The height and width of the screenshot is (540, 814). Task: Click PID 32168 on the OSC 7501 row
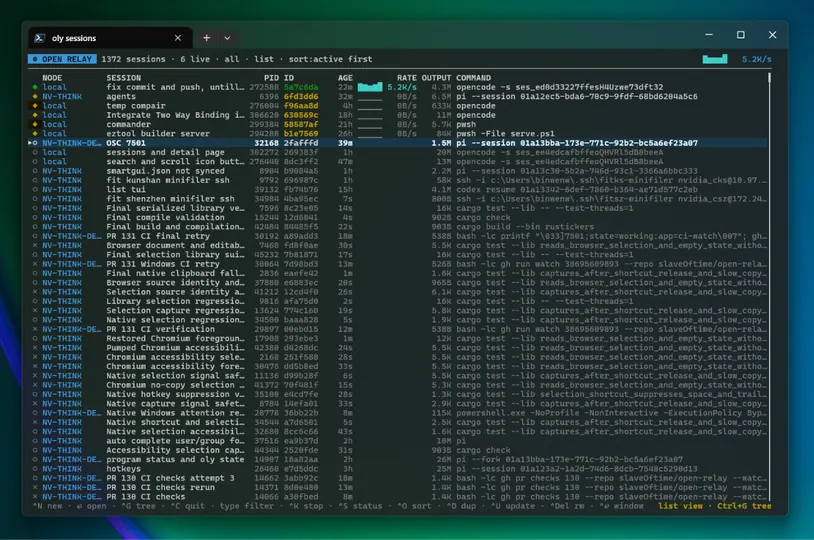[266, 143]
